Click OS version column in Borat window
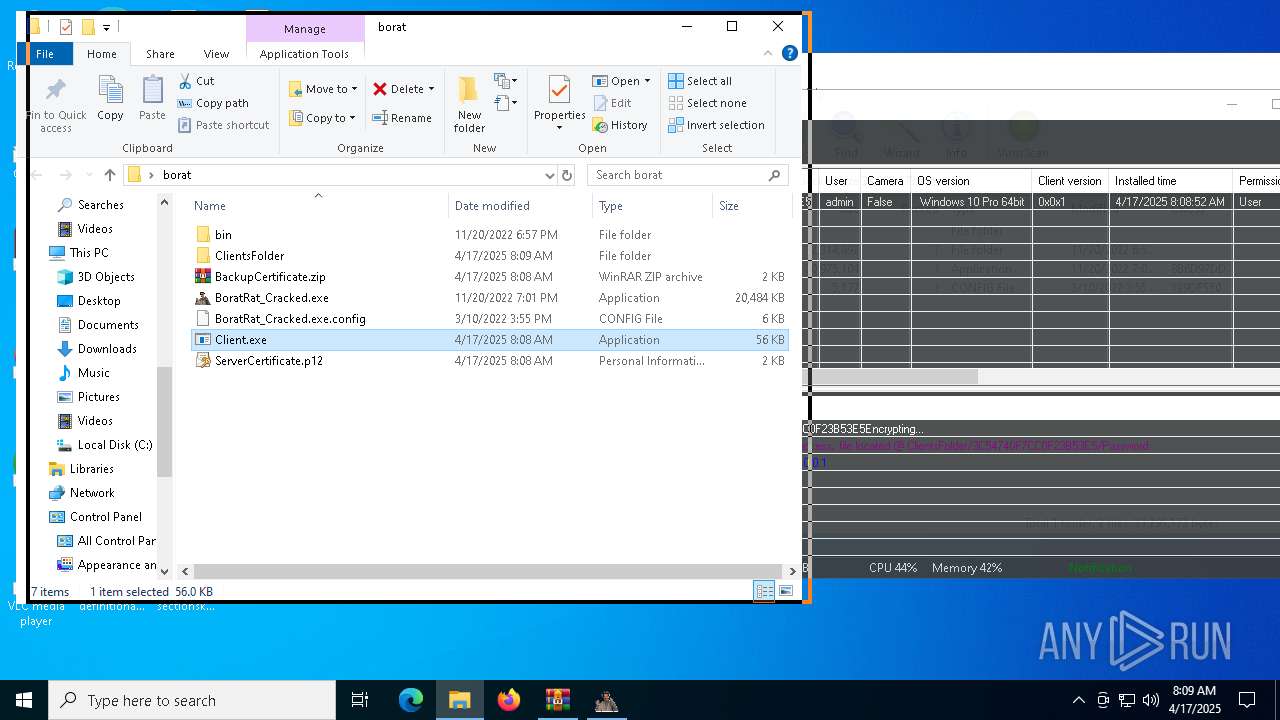 coord(970,181)
